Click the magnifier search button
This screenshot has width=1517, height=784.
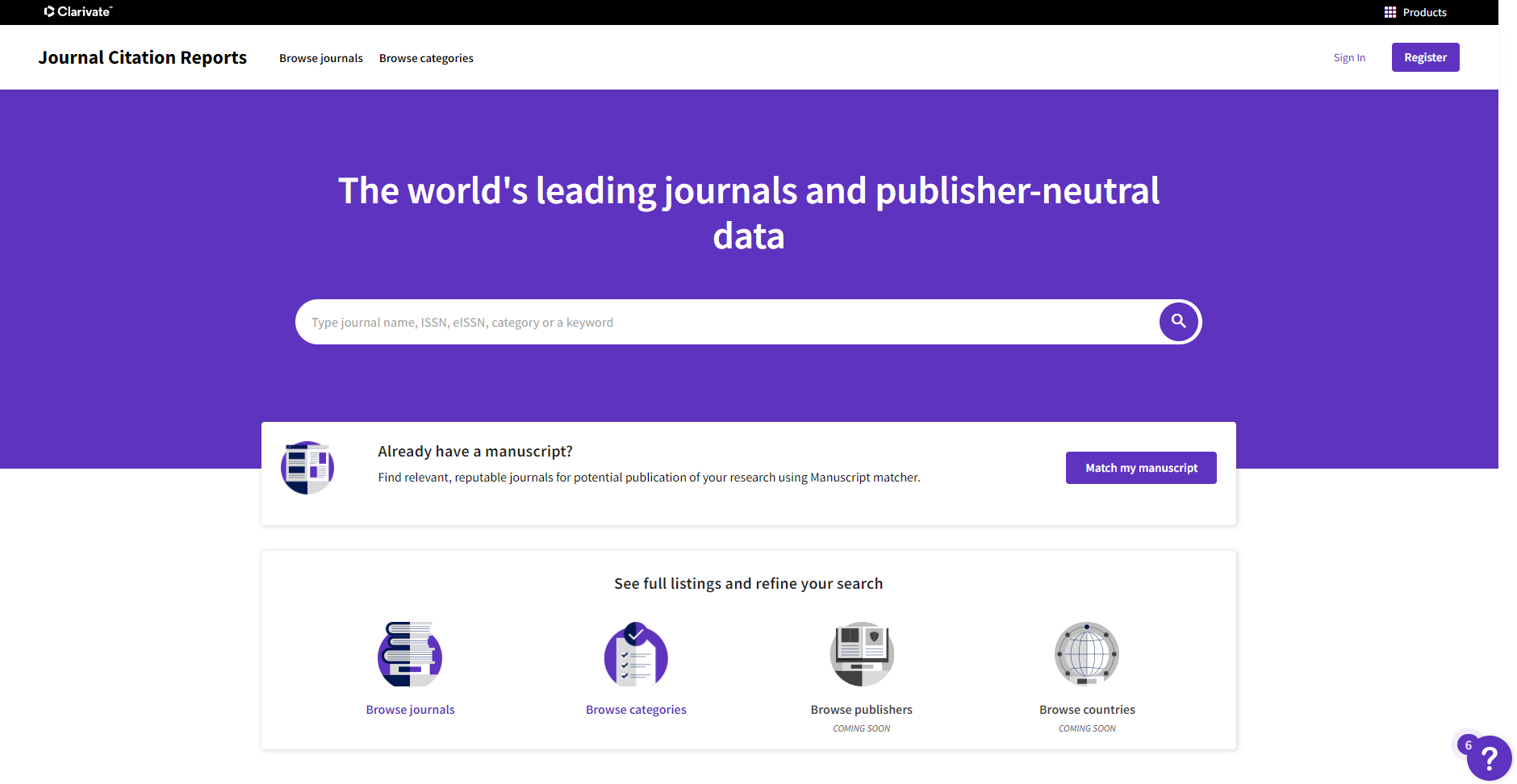[1179, 322]
